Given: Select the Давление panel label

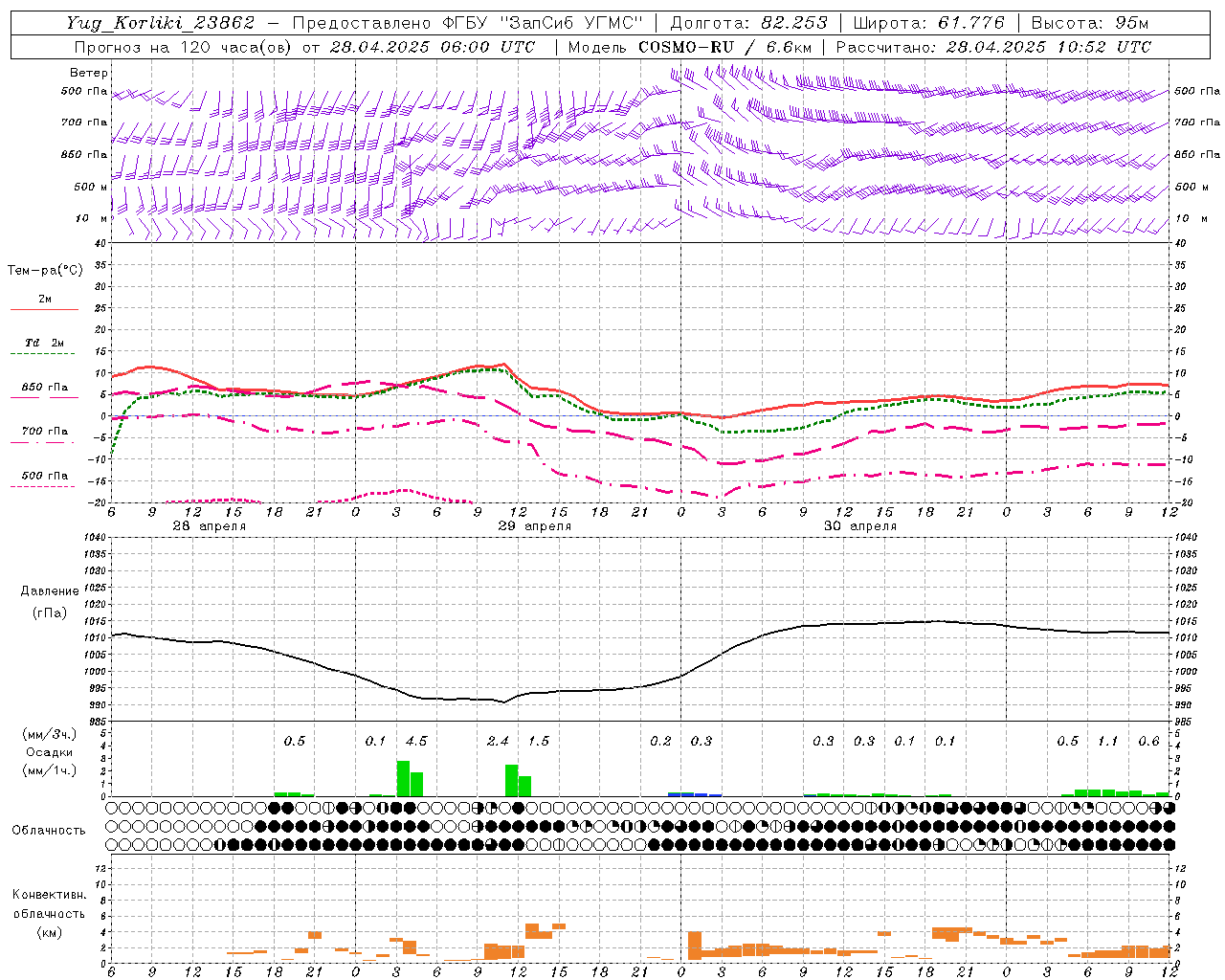Looking at the screenshot, I should (50, 591).
